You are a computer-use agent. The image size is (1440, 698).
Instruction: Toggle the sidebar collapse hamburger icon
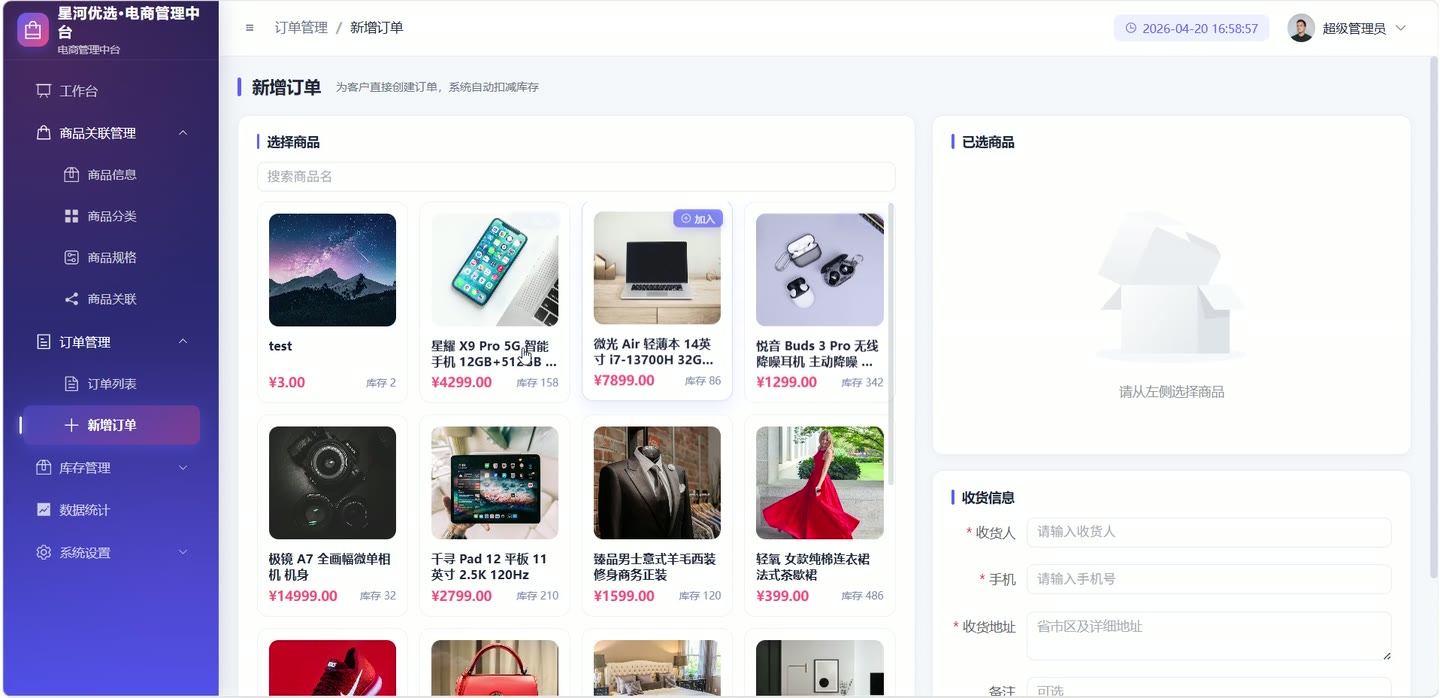tap(250, 28)
